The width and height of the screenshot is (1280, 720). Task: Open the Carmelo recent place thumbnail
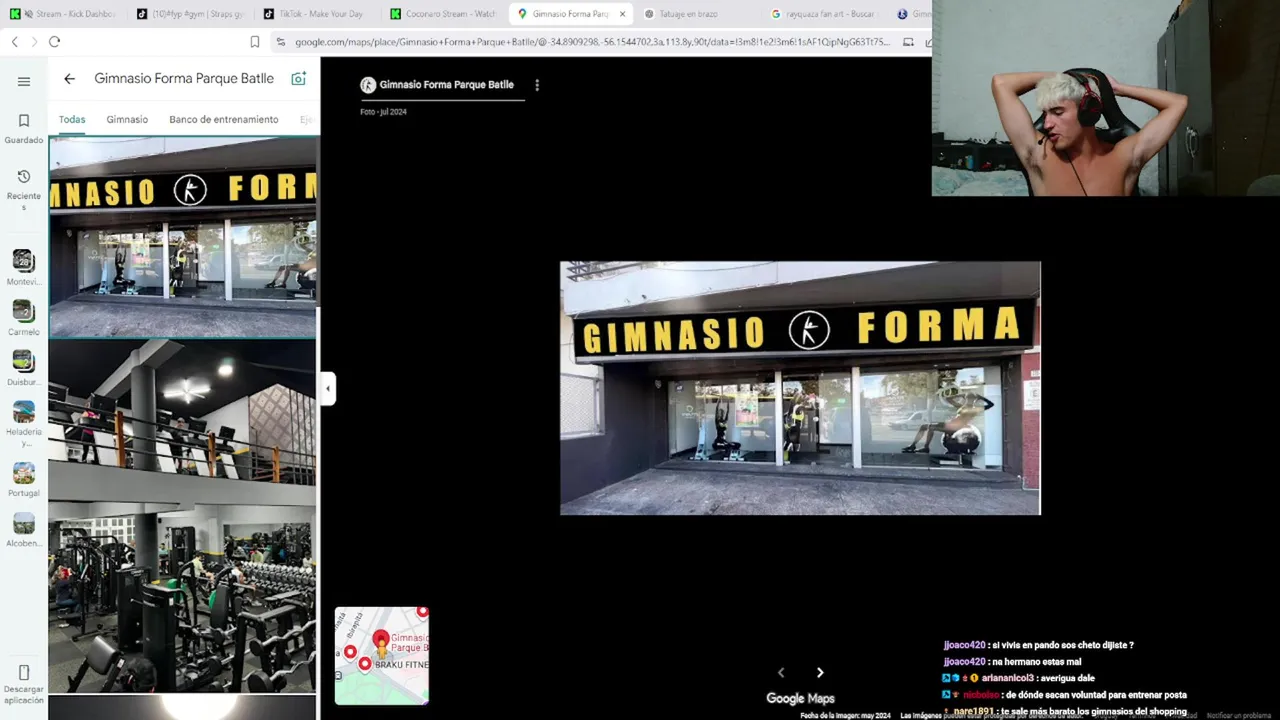point(23,311)
